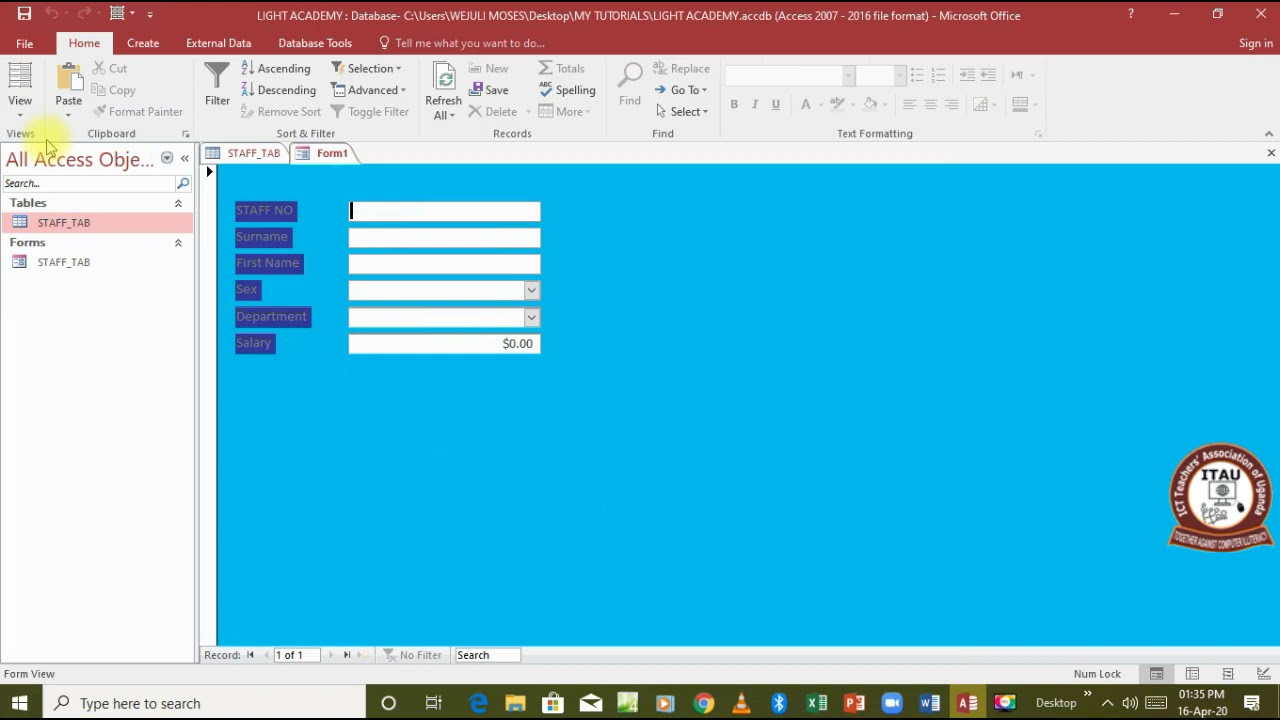Sort records Descending
Viewport: 1280px width, 720px height.
pos(278,90)
